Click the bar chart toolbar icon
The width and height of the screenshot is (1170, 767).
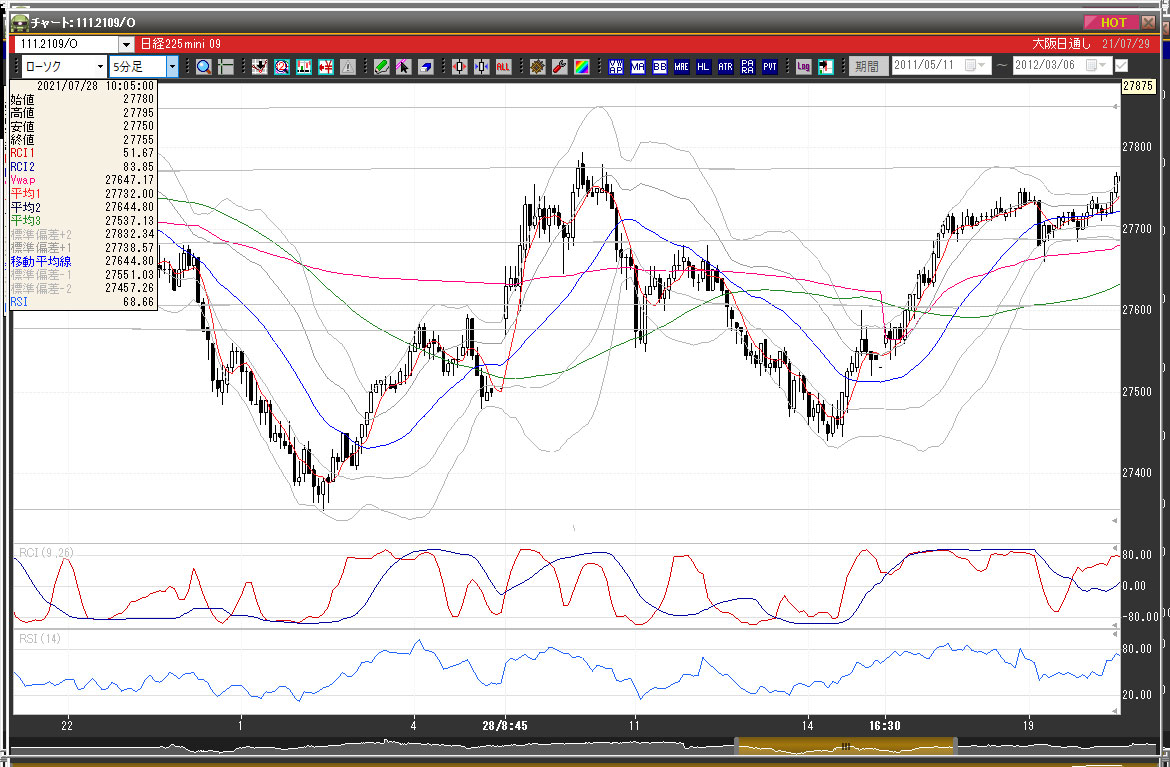pyautogui.click(x=304, y=67)
